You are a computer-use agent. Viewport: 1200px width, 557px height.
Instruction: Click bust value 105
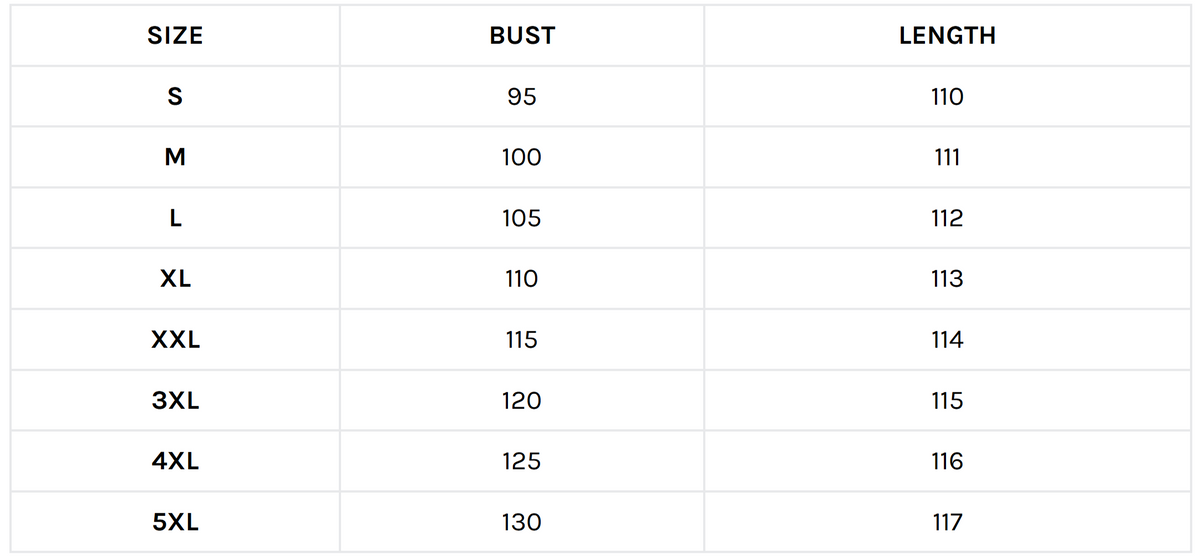522,218
